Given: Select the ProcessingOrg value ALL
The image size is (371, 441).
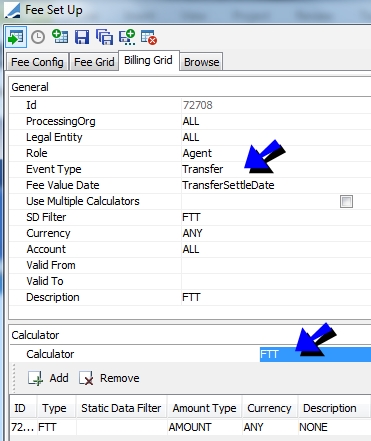Looking at the screenshot, I should click(x=276, y=121).
